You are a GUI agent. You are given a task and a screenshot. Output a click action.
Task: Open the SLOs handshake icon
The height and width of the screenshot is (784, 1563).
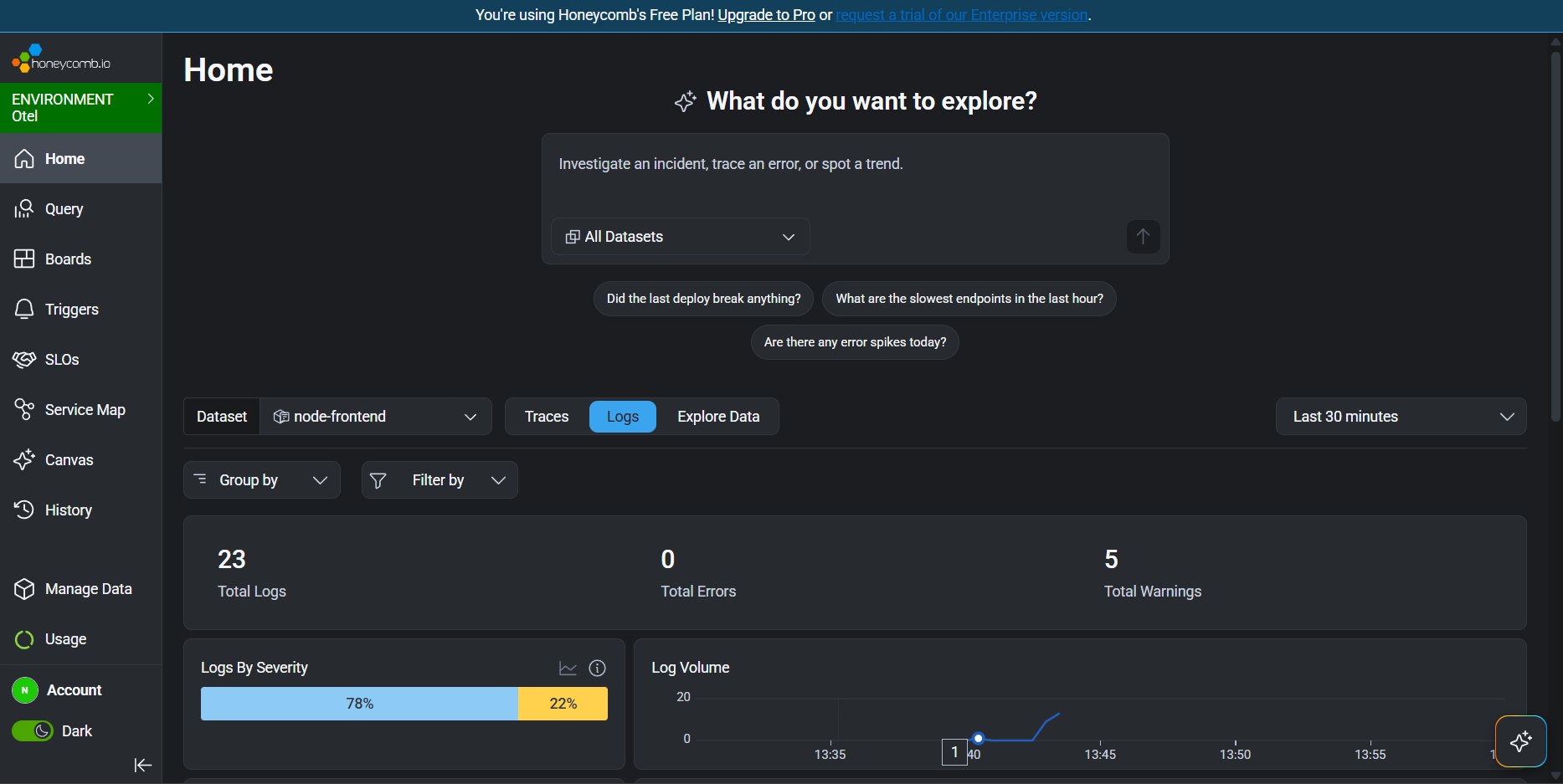(x=24, y=359)
